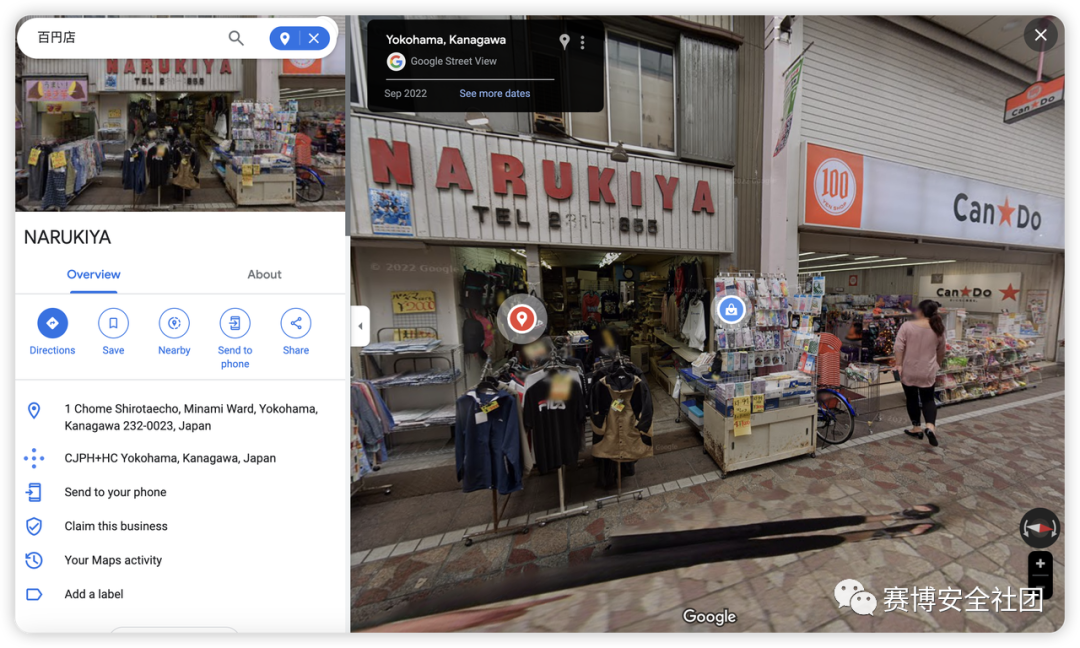Click the Google logo at bottom of Street View
Screen dimensions: 1080x648
(709, 616)
